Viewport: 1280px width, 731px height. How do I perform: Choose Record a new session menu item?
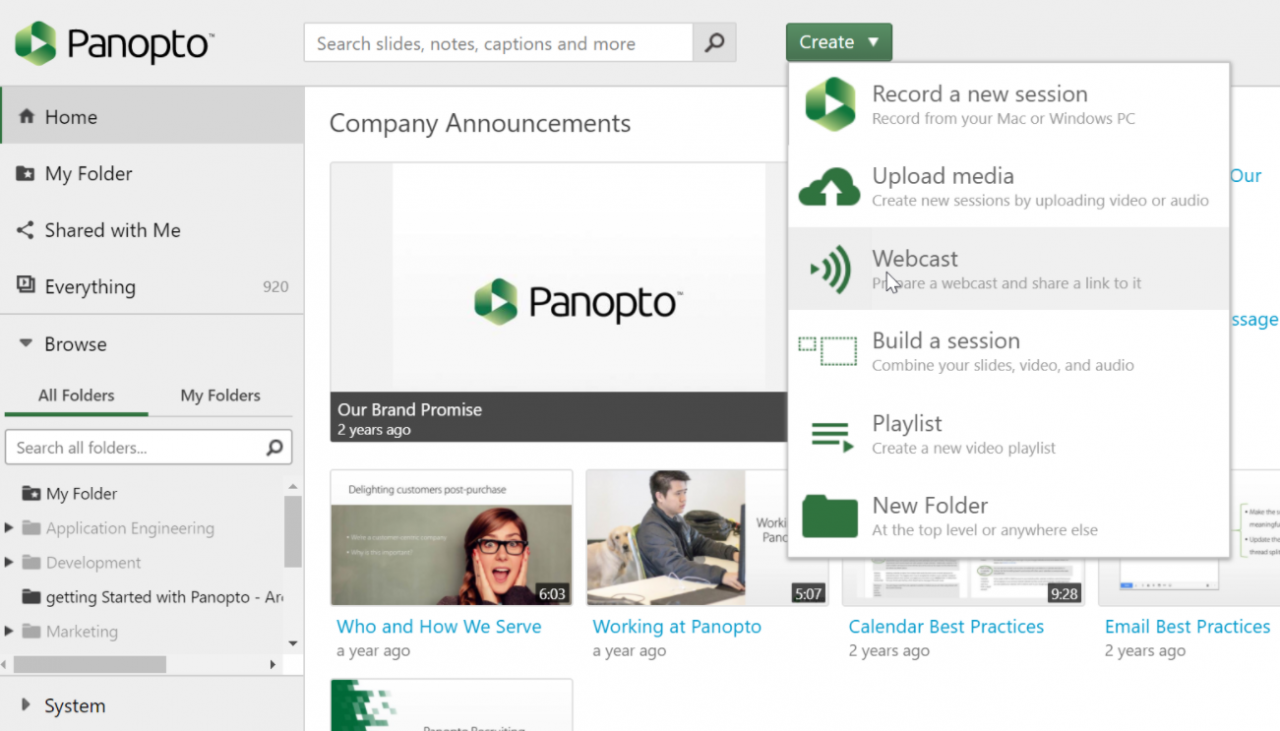point(1008,104)
